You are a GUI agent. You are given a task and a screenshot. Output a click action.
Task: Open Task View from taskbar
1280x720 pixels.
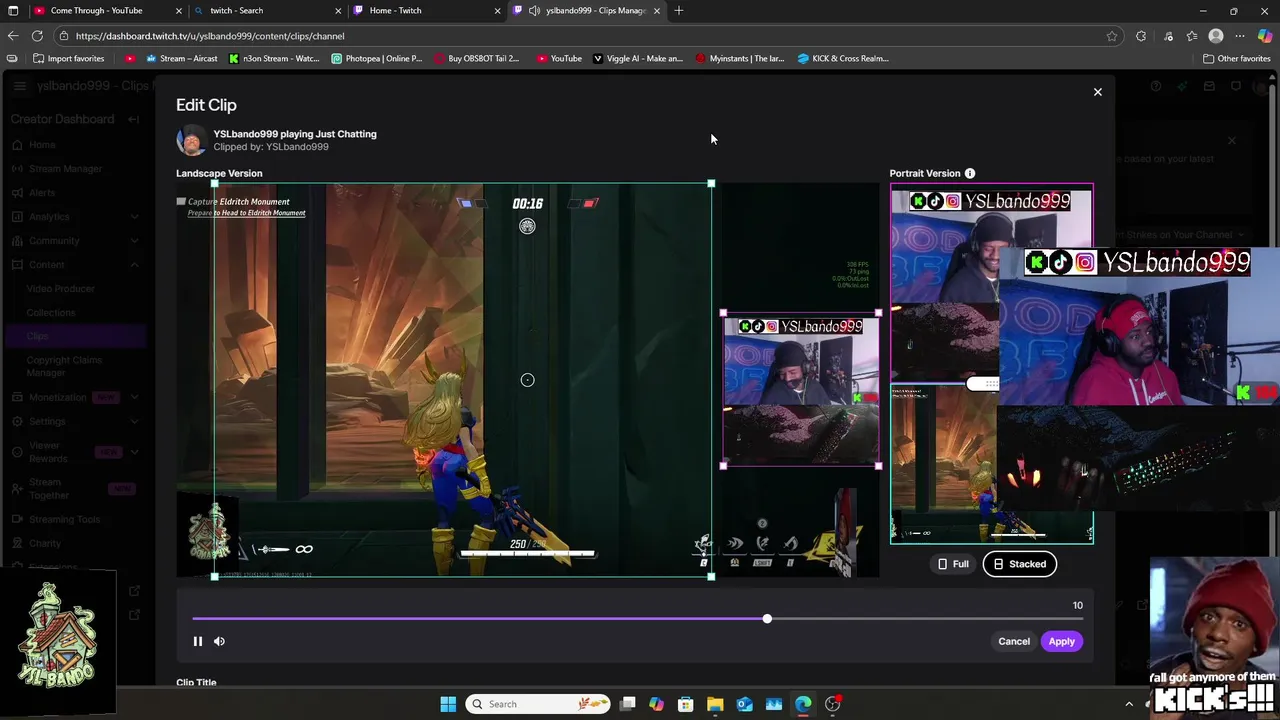(x=628, y=704)
